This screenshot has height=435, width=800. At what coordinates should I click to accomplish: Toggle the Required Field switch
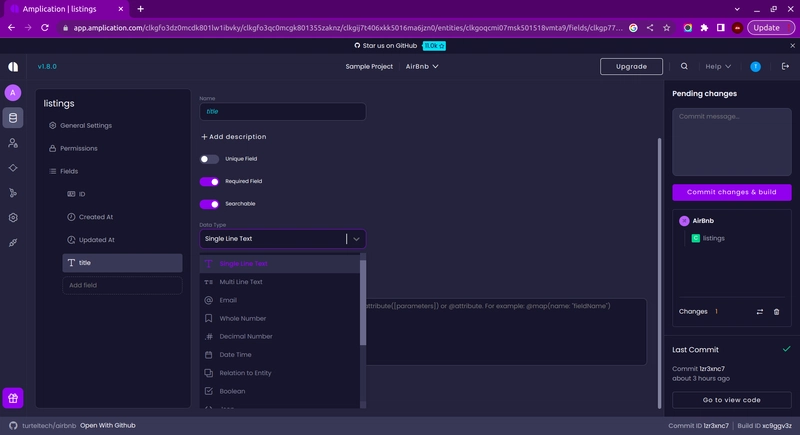[x=209, y=182]
